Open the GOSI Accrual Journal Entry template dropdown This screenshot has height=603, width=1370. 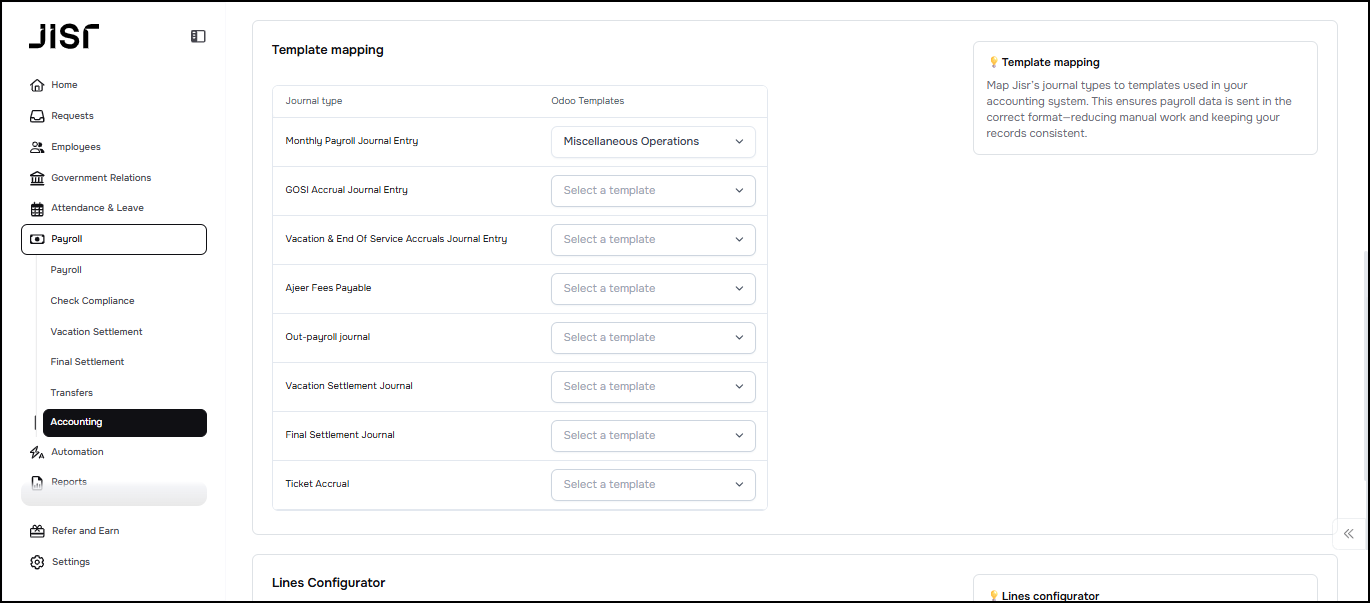pos(653,190)
